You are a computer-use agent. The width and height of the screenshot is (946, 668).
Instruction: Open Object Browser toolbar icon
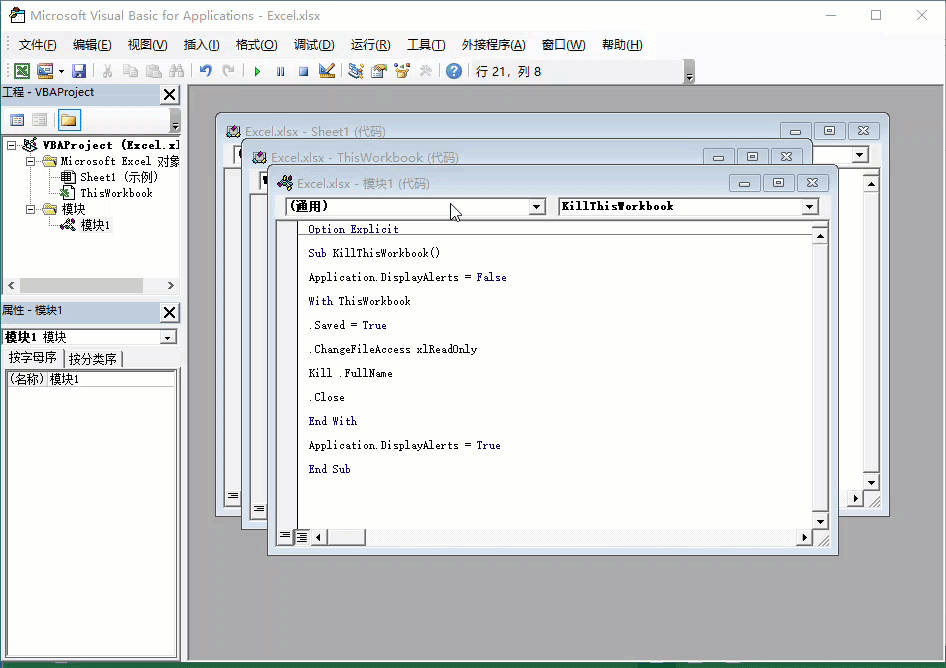tap(402, 71)
